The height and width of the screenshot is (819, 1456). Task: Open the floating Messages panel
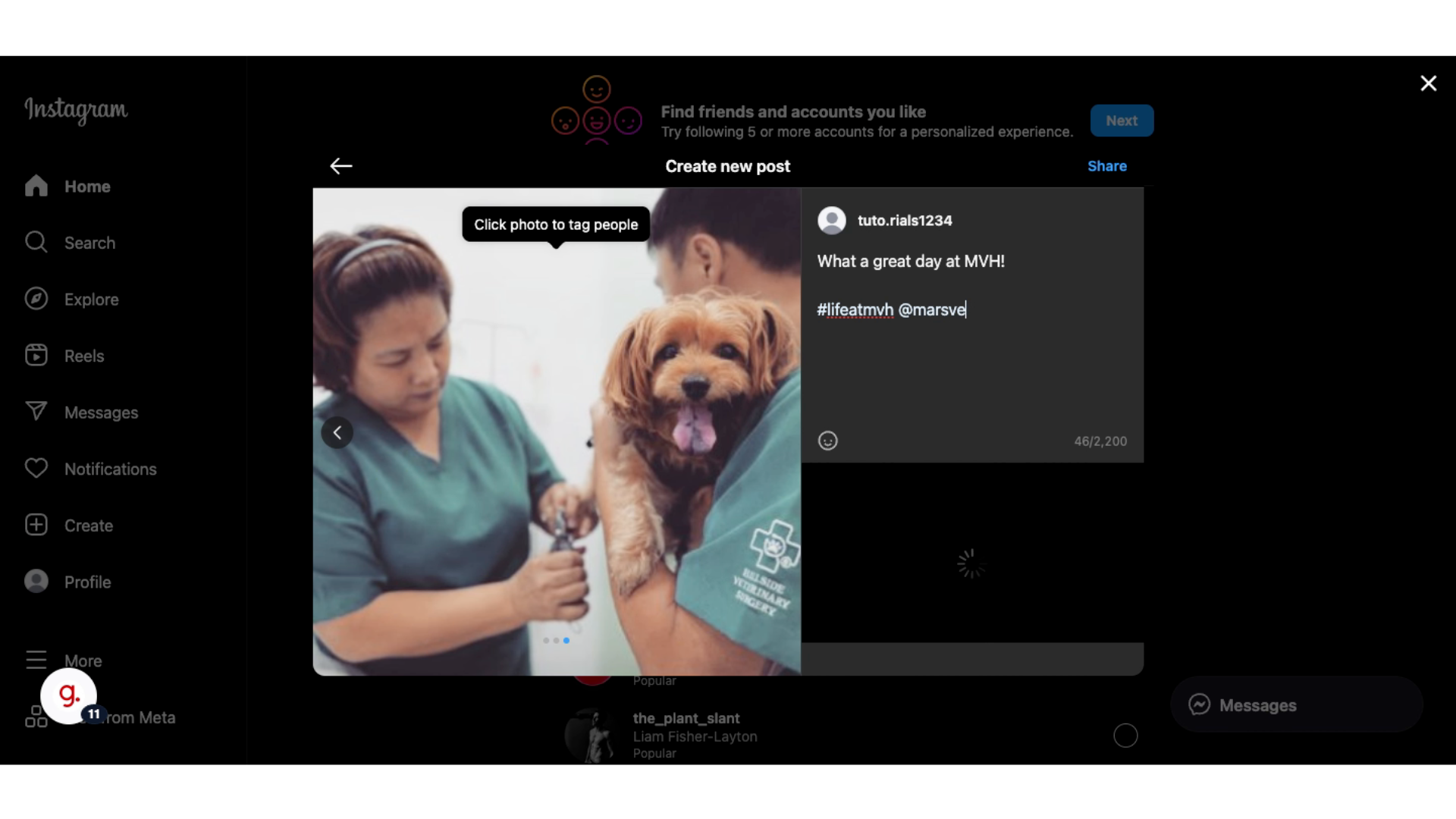click(1295, 705)
